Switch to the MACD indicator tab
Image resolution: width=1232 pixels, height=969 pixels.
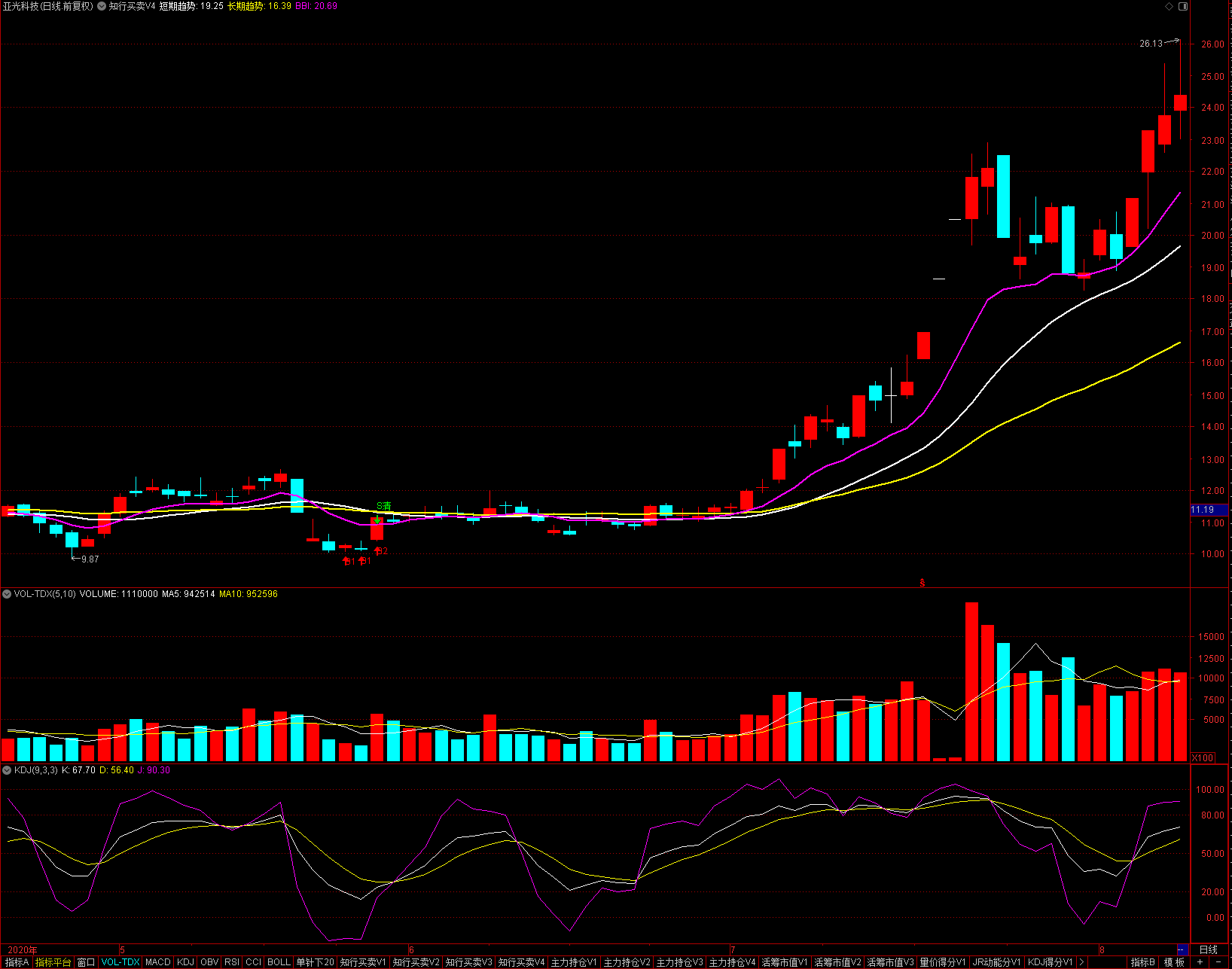[x=157, y=962]
